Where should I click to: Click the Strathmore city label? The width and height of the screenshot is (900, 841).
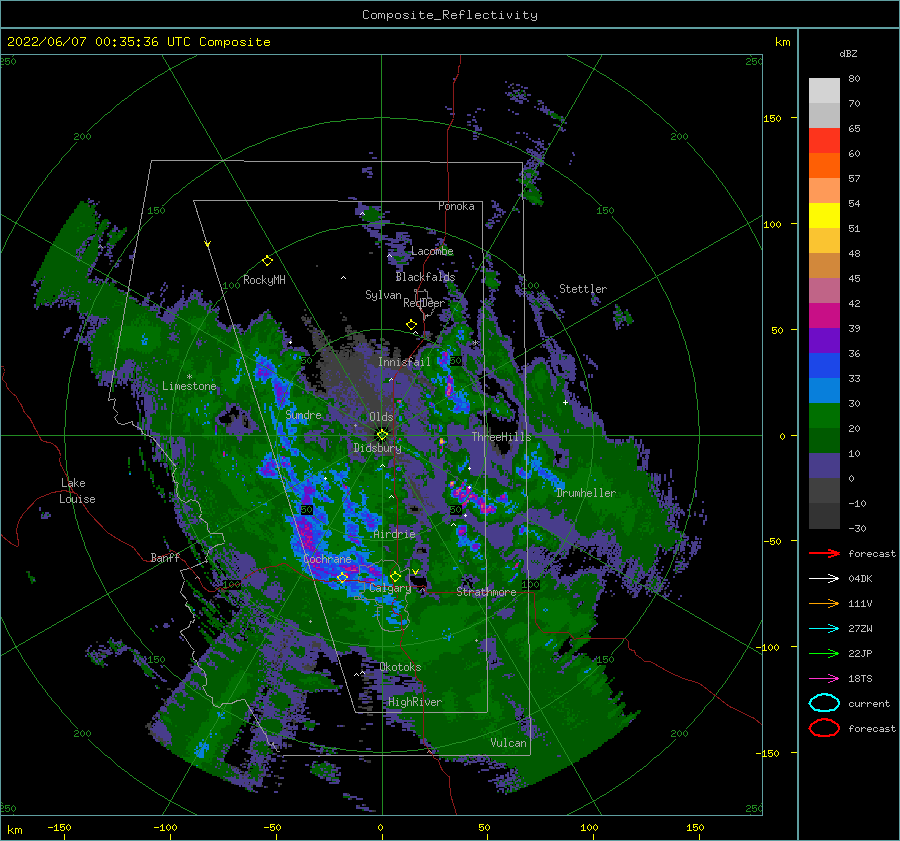click(x=486, y=592)
